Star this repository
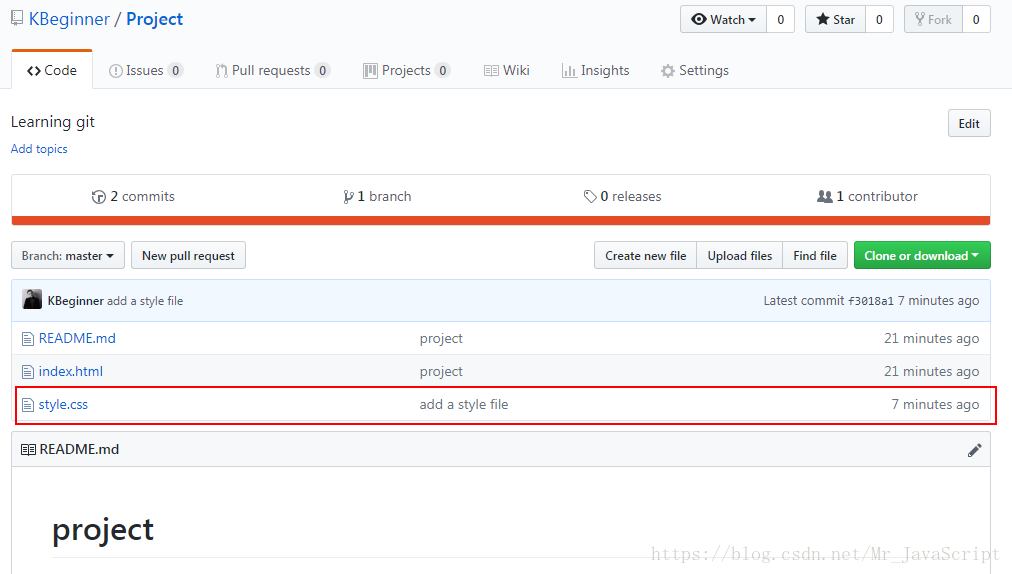 [x=836, y=19]
